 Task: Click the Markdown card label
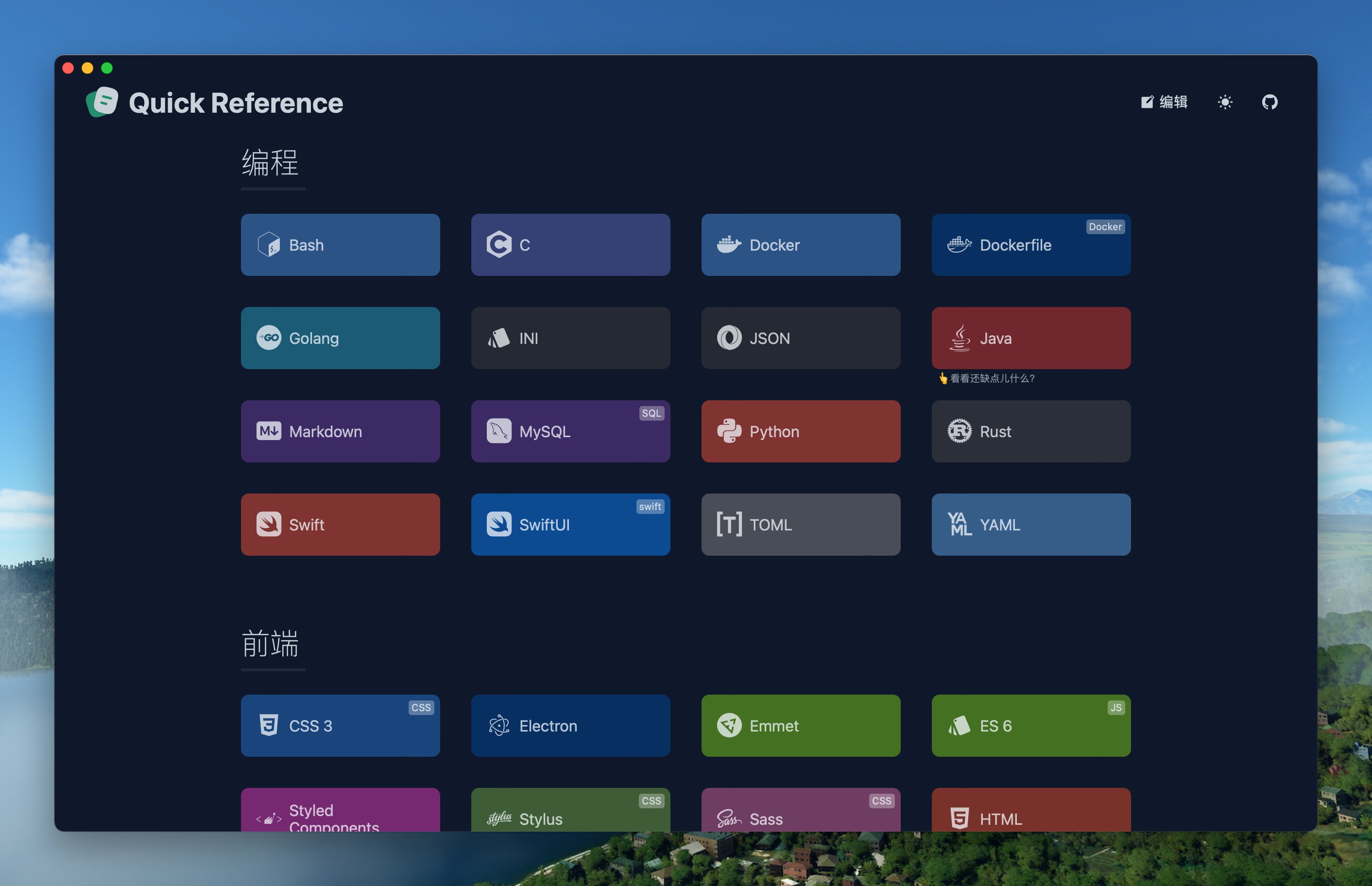326,431
